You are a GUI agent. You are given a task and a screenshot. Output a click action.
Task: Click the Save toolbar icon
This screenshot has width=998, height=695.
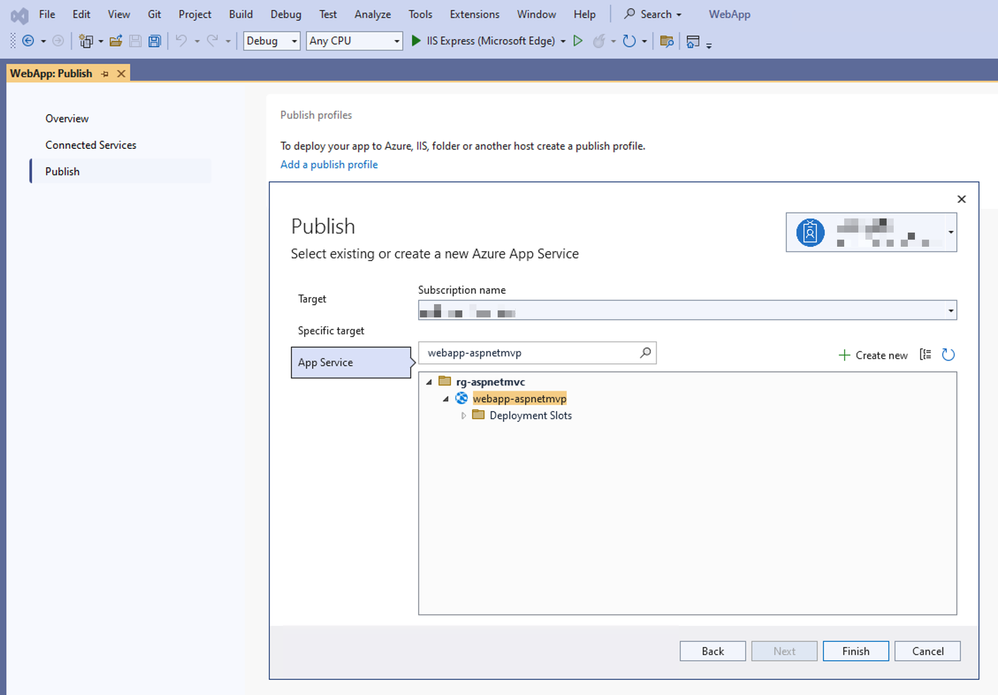pyautogui.click(x=135, y=41)
